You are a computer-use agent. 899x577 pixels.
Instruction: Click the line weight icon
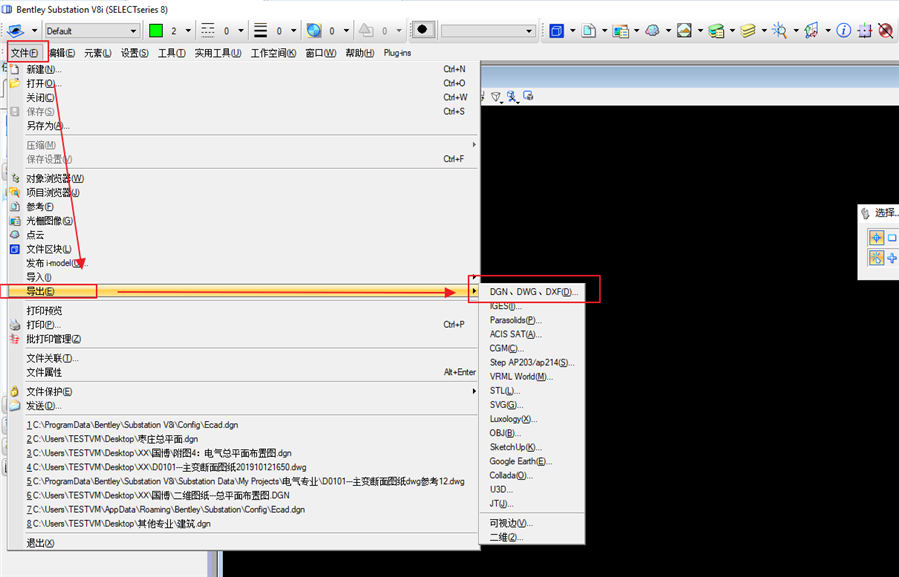coord(260,30)
